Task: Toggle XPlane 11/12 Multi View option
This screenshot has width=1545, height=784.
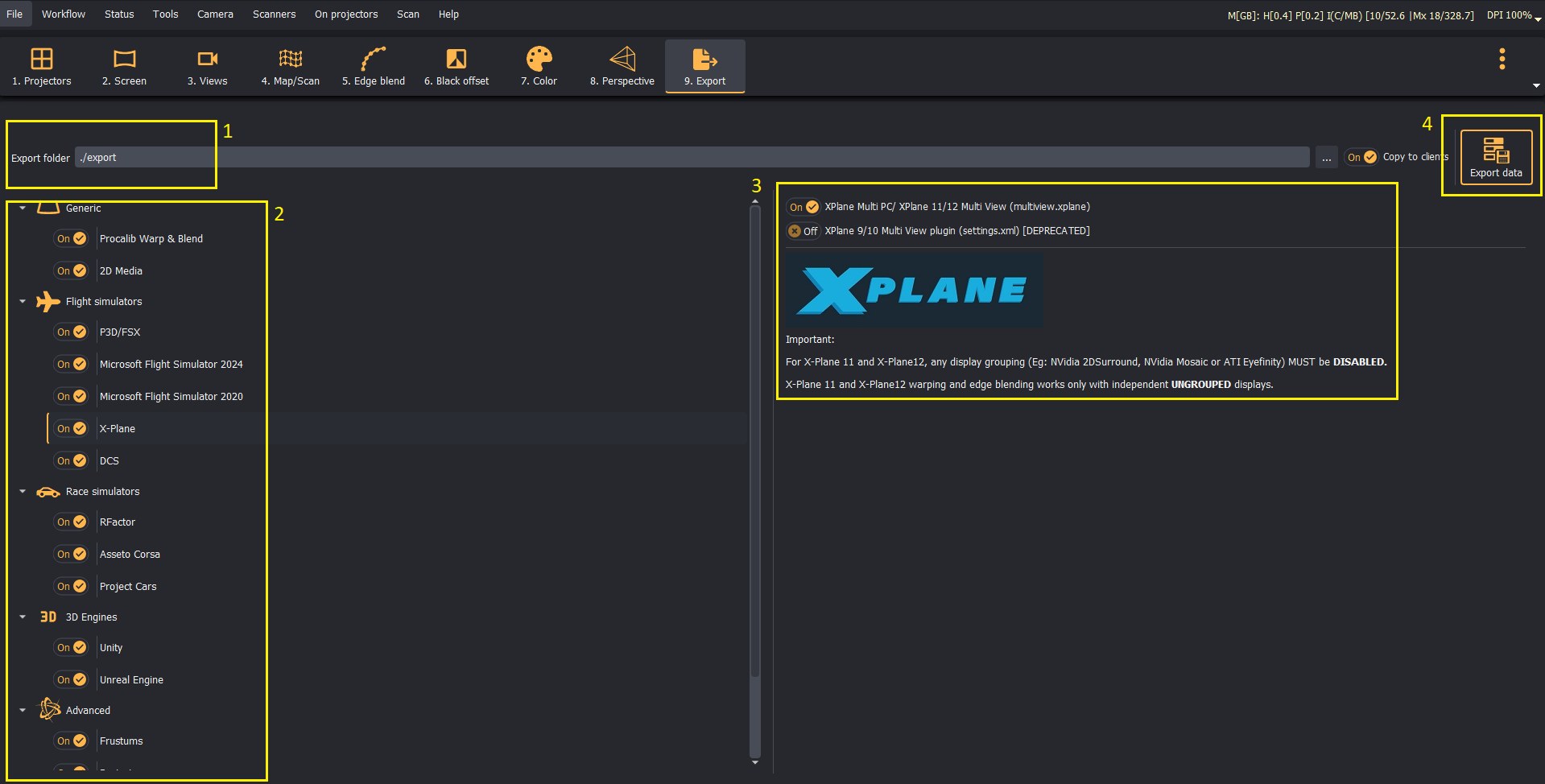Action: pos(803,207)
